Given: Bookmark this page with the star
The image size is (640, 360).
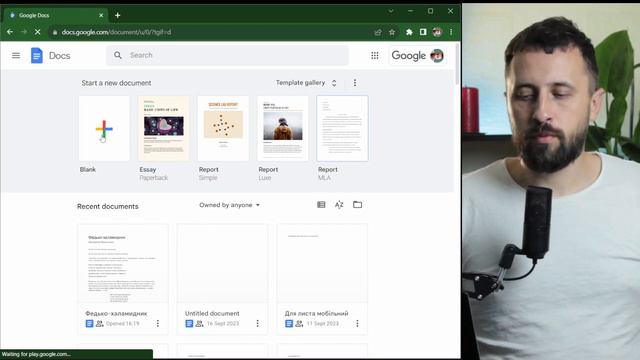Looking at the screenshot, I should pos(392,32).
